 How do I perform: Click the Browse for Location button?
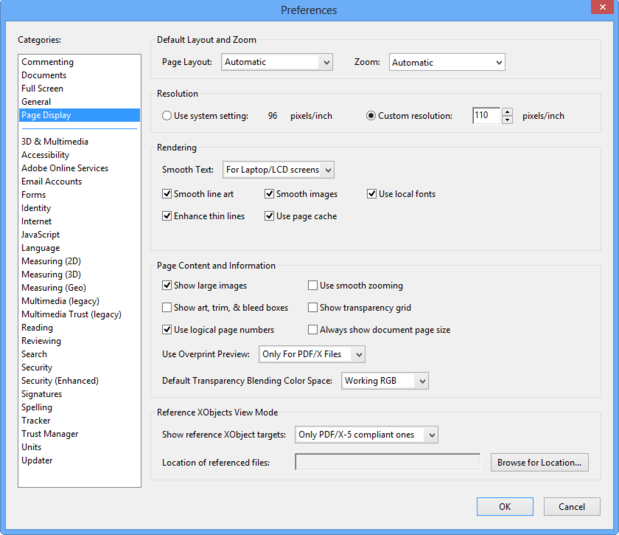coord(539,463)
